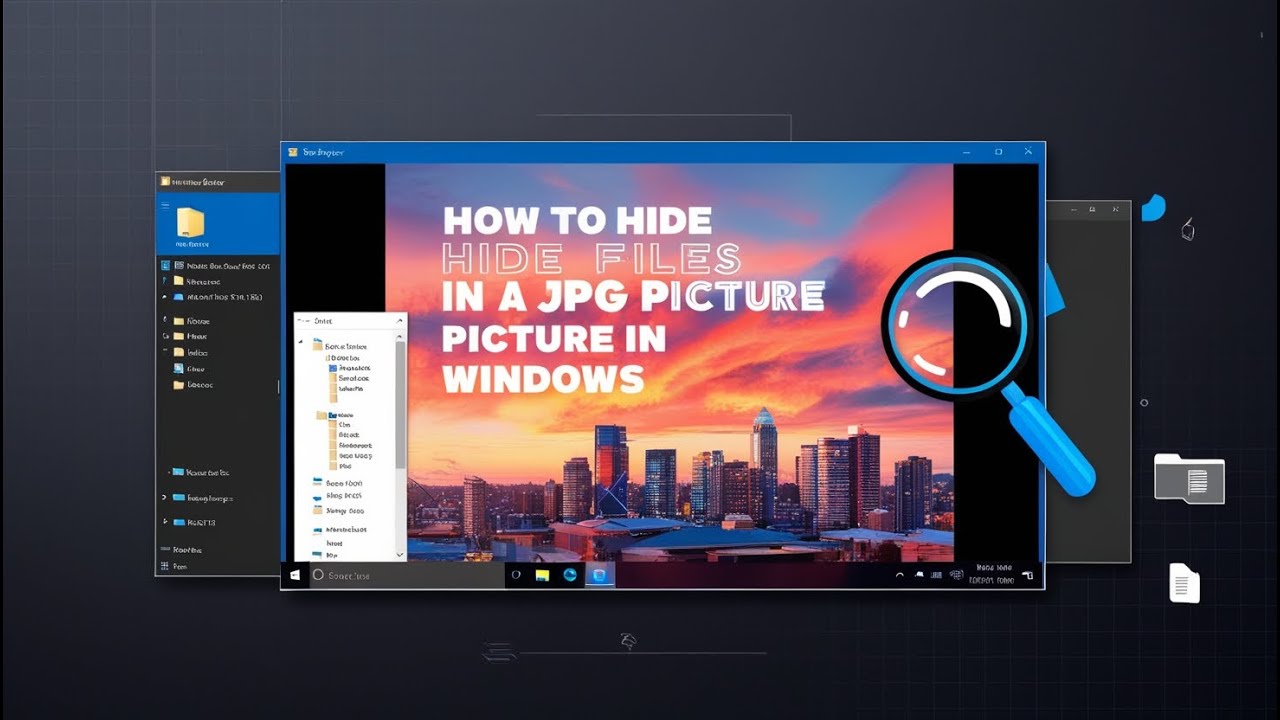The height and width of the screenshot is (720, 1280).
Task: Maximize the rear window behind the photo viewer
Action: pos(1093,210)
